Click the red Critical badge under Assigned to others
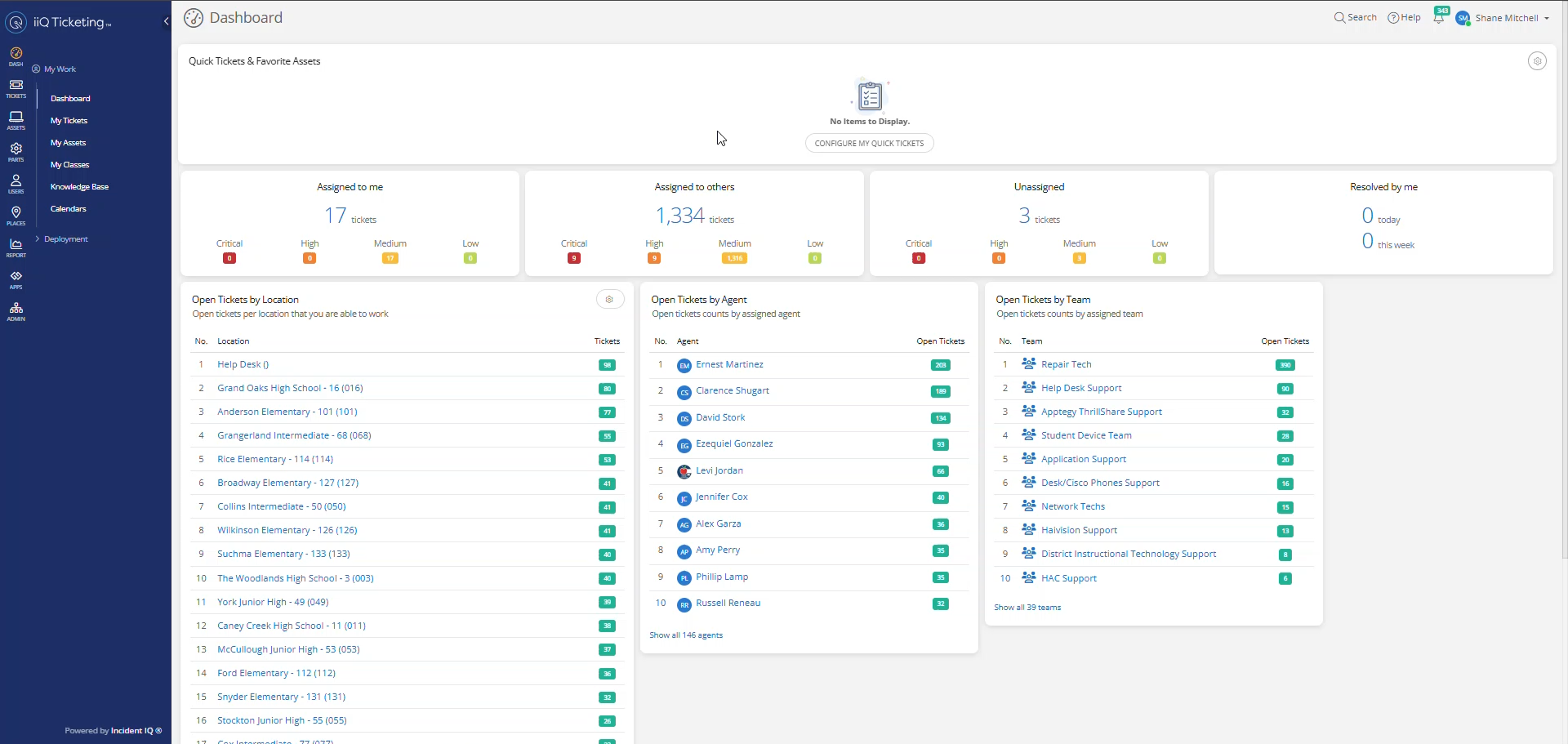This screenshot has height=744, width=1568. pyautogui.click(x=574, y=259)
